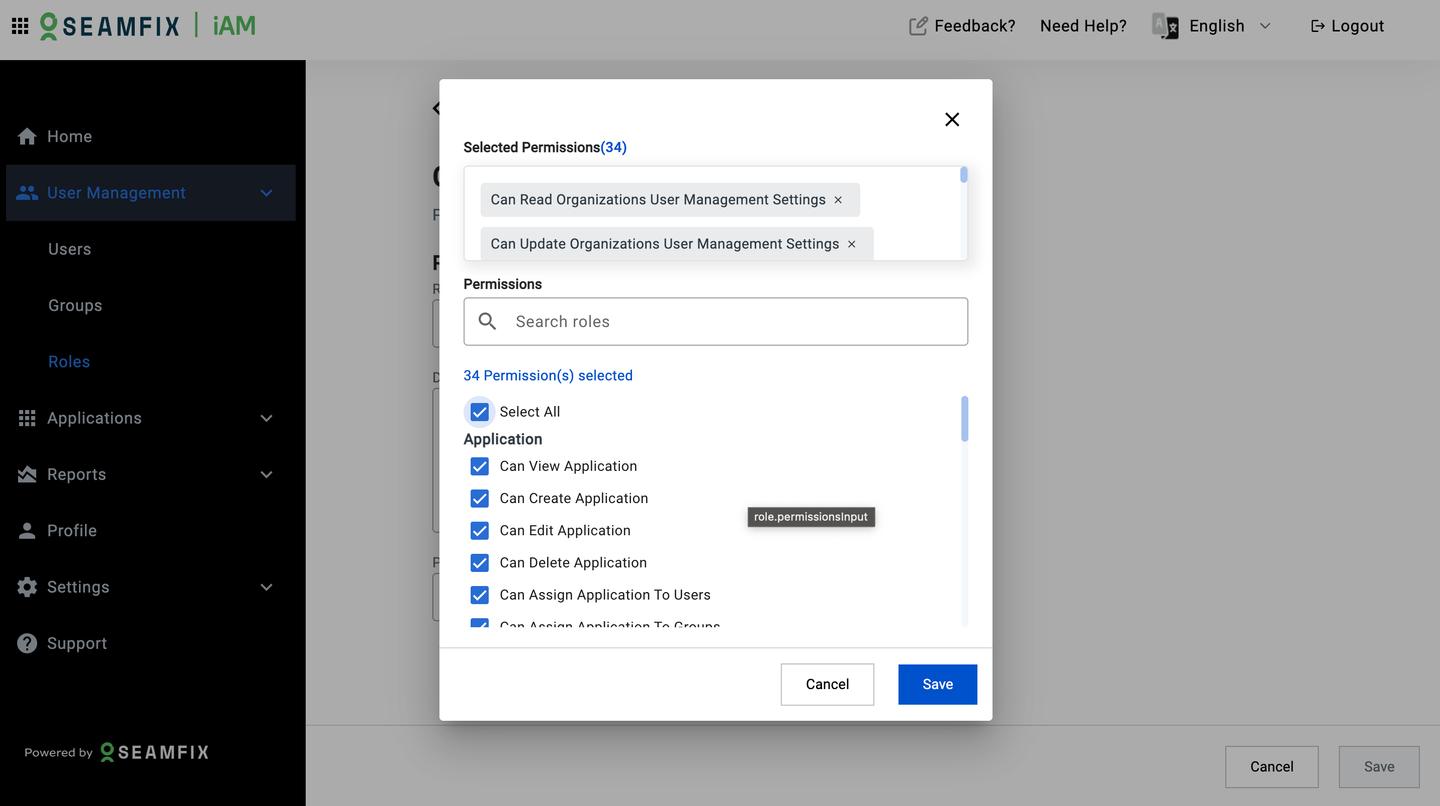Close the permissions dialog with X
The height and width of the screenshot is (806, 1440).
[952, 119]
